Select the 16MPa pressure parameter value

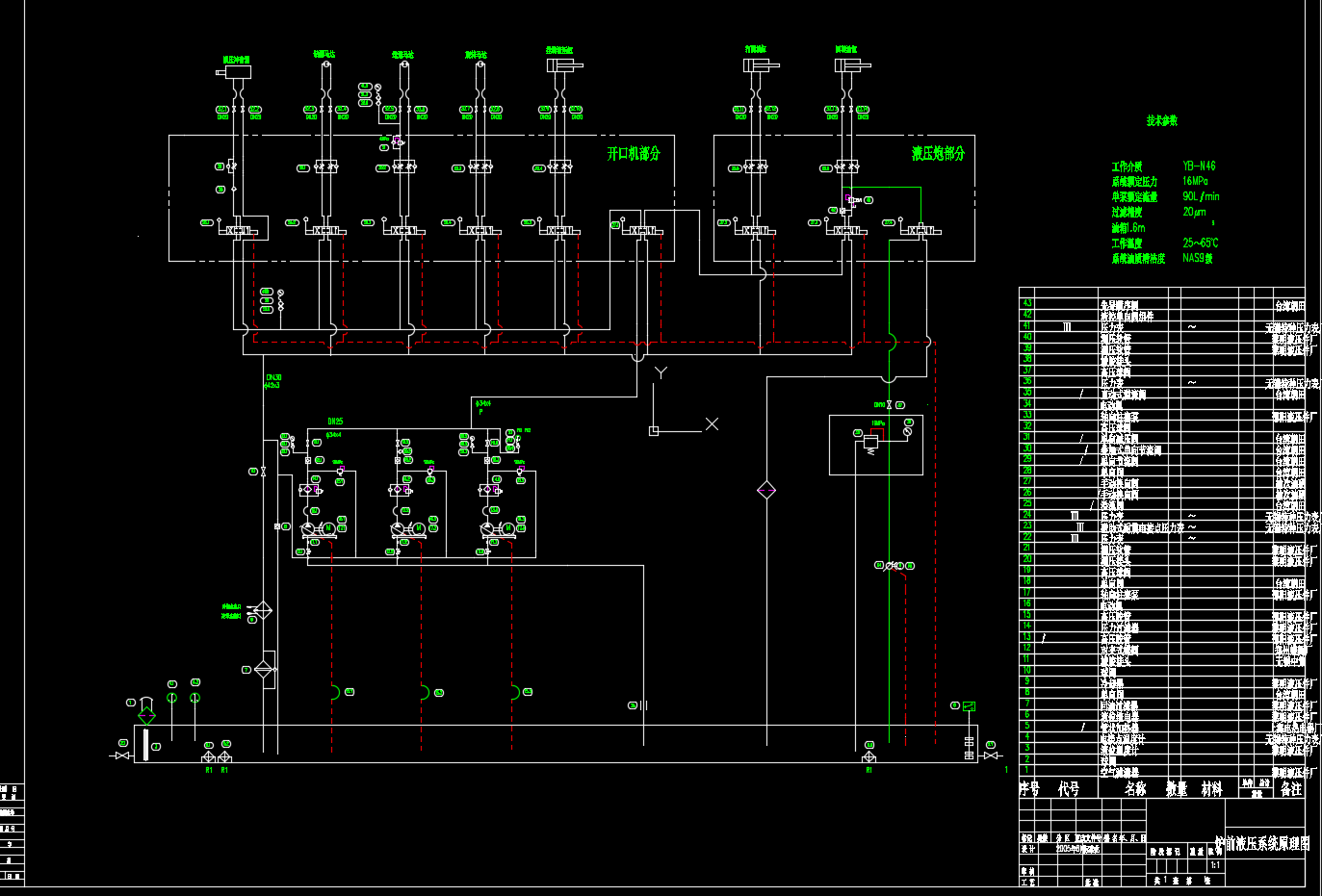click(x=1195, y=181)
